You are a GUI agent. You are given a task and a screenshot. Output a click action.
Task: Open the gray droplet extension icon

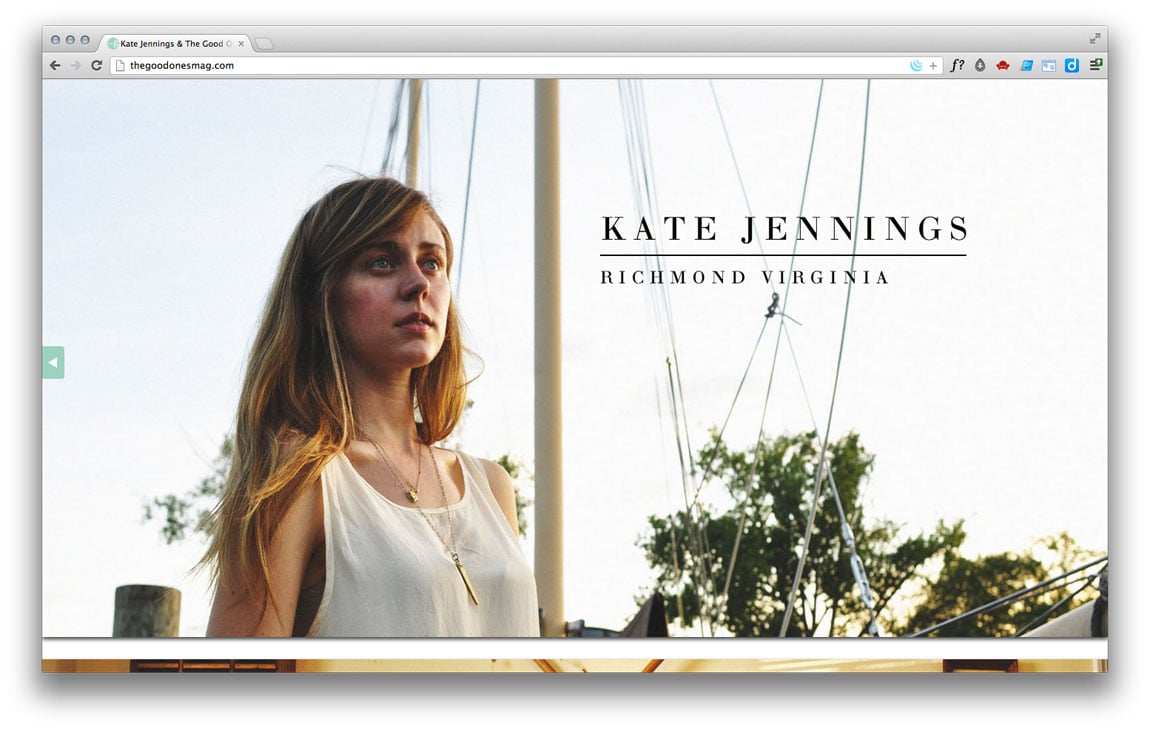(979, 65)
